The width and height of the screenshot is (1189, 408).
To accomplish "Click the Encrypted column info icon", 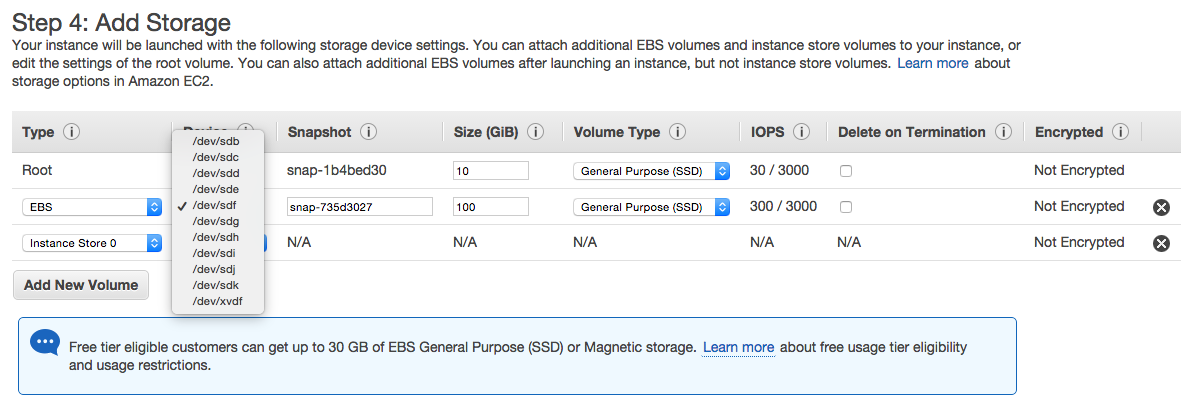I will 1120,132.
